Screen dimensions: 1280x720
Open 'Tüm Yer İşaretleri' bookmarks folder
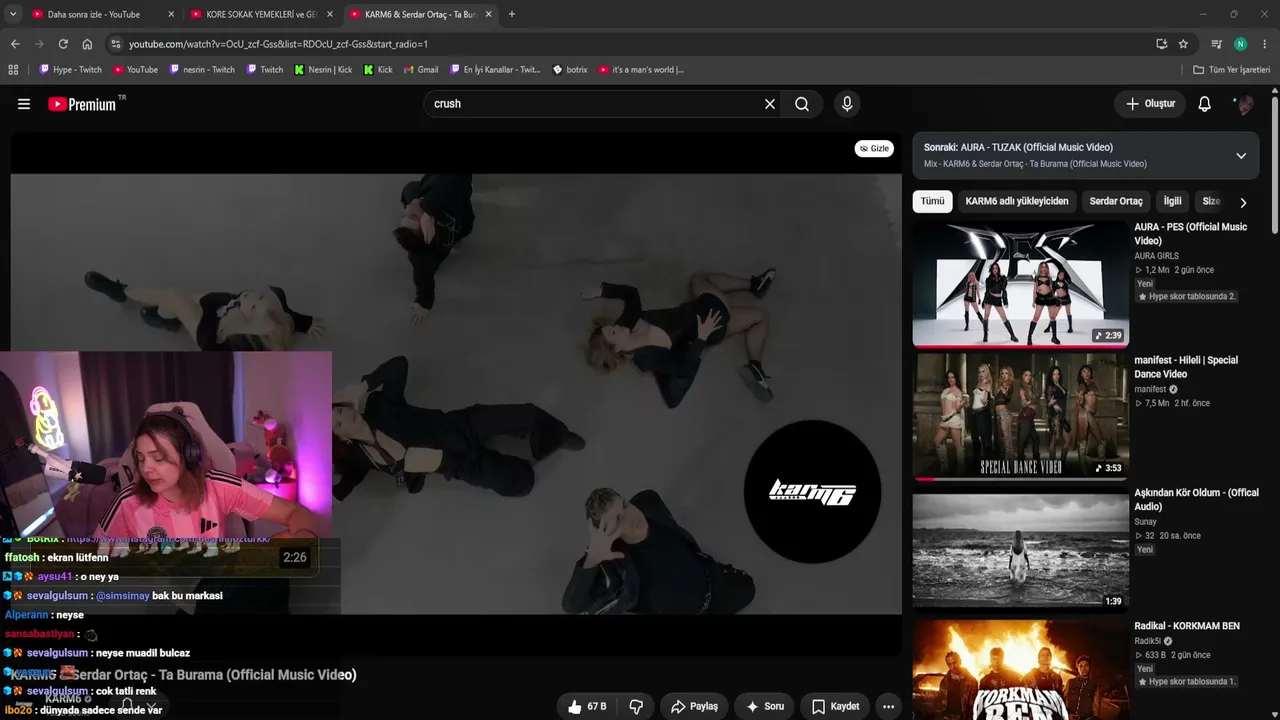click(1232, 70)
